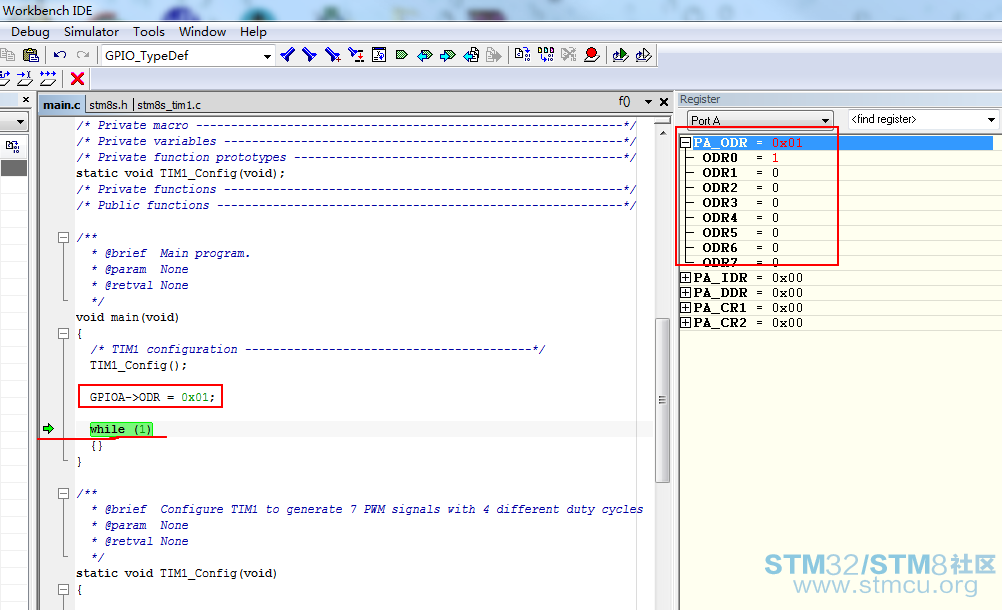Toggle a bookmark with the green tag icon

pyautogui.click(x=401, y=55)
